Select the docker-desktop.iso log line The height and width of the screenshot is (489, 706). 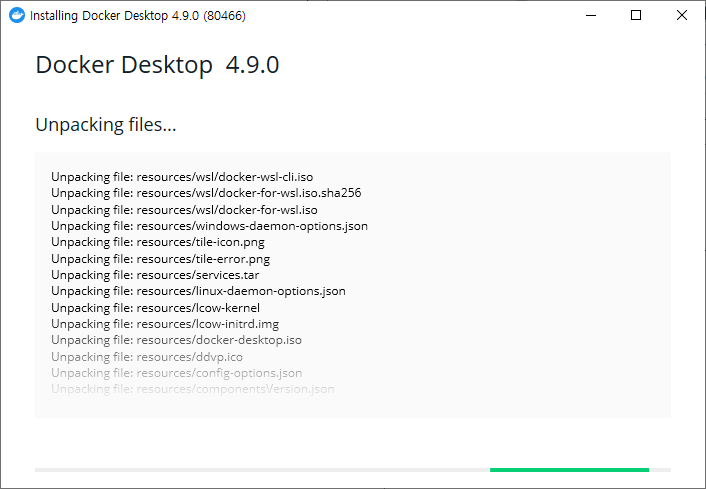[176, 340]
